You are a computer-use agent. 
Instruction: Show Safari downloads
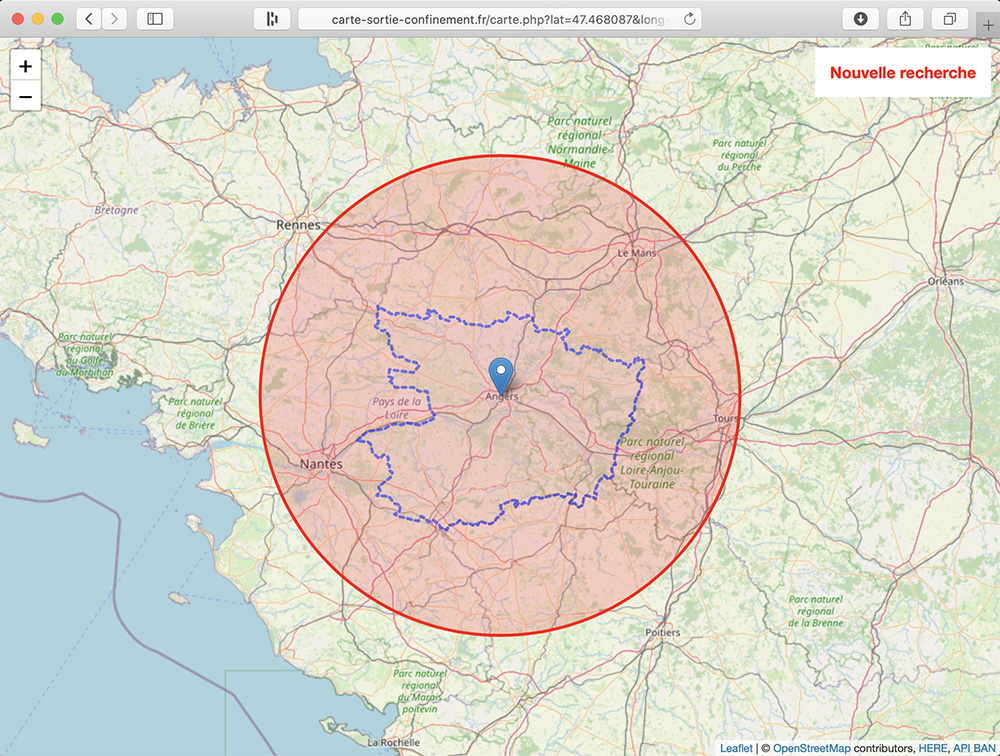point(860,19)
